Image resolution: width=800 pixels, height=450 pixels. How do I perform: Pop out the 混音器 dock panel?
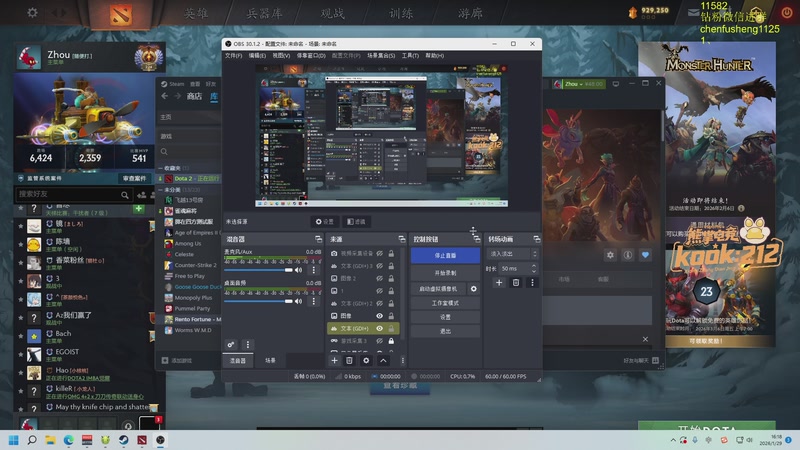pyautogui.click(x=318, y=239)
